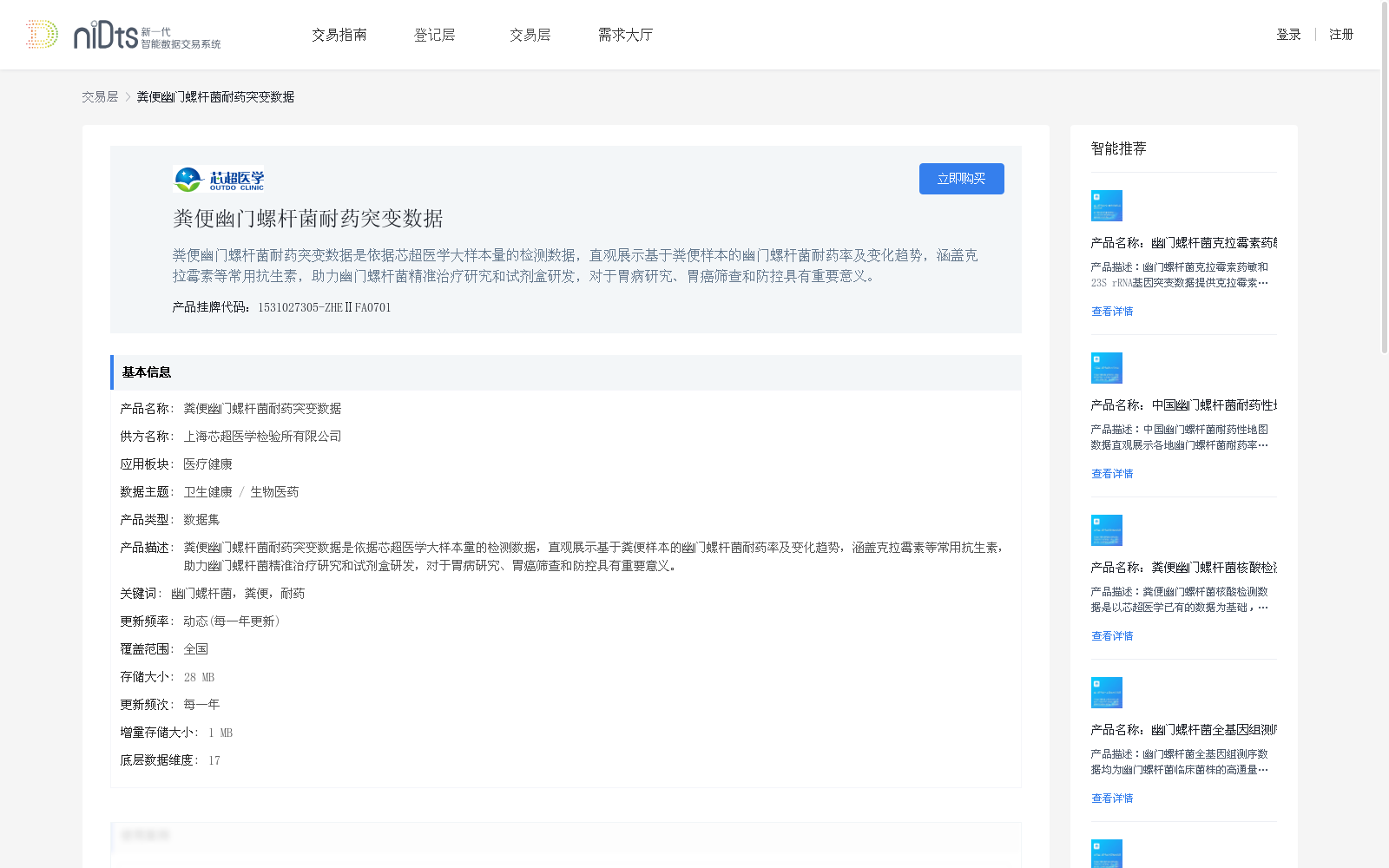Click 底层数据维度 value 17

tap(214, 760)
